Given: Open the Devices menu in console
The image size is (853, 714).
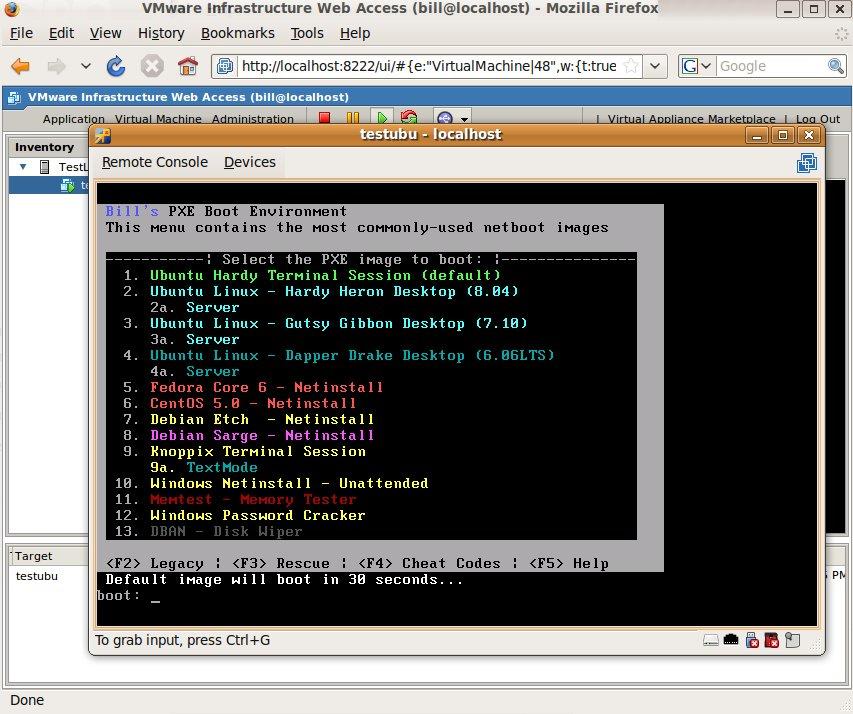Looking at the screenshot, I should pos(249,162).
